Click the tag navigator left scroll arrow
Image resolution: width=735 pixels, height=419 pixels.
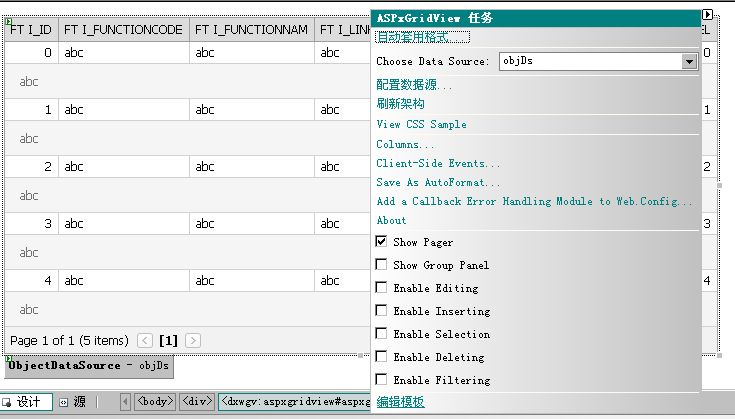tap(125, 402)
